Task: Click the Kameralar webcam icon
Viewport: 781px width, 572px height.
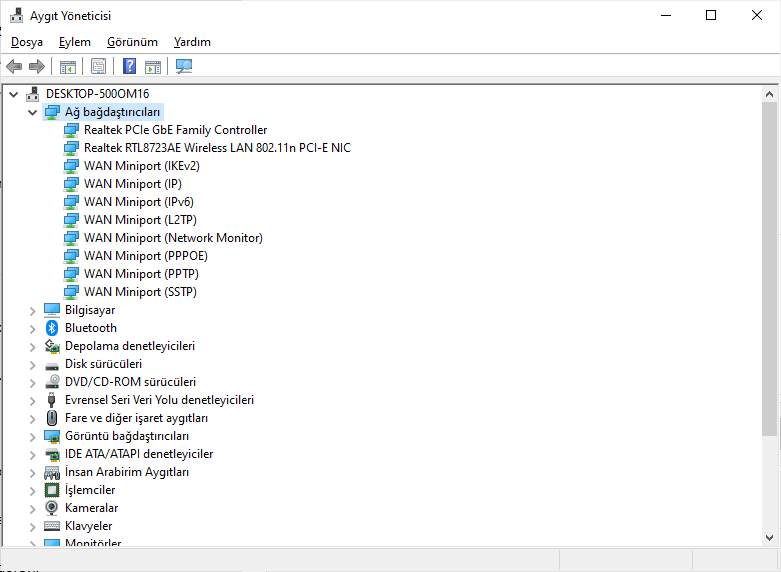Action: (52, 508)
